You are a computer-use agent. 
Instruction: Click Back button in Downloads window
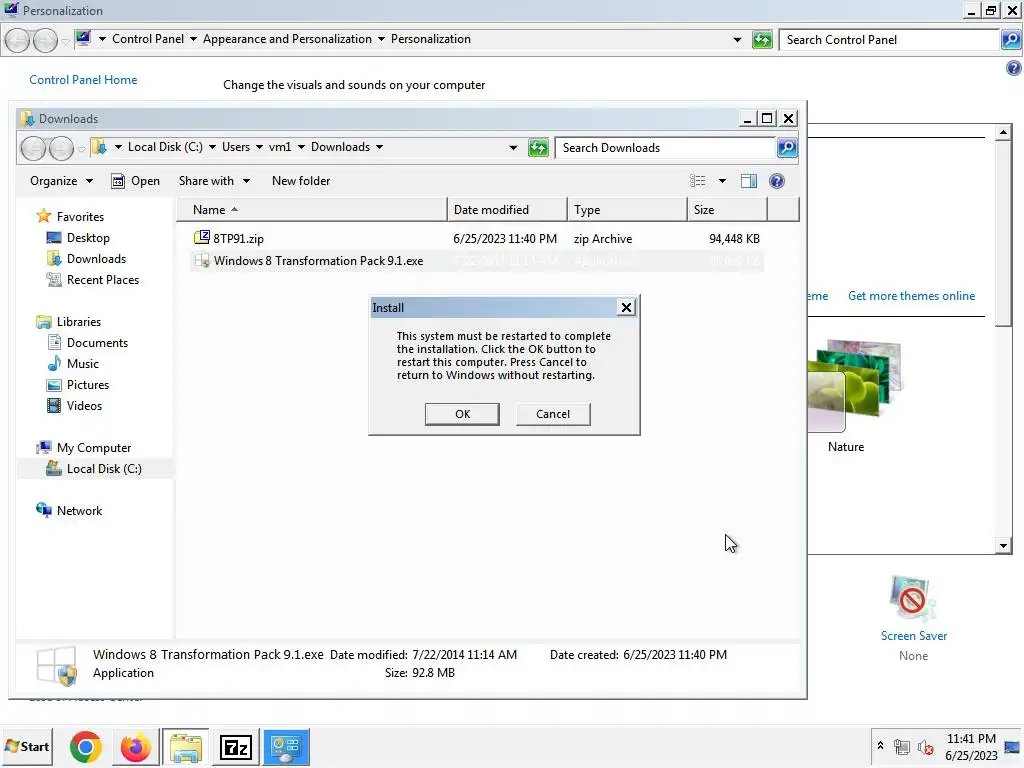33,148
